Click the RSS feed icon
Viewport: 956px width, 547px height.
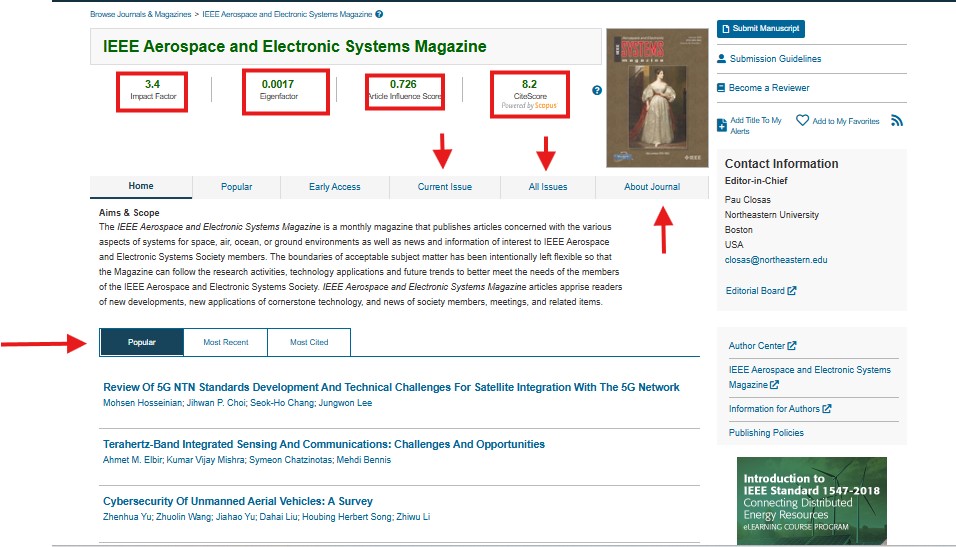click(x=897, y=121)
